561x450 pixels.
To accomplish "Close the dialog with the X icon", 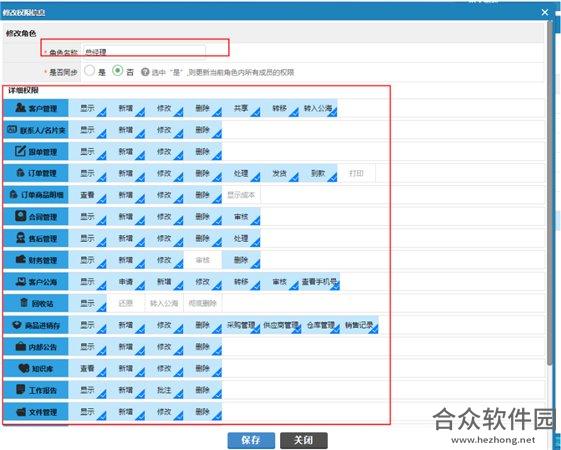I will pyautogui.click(x=545, y=13).
